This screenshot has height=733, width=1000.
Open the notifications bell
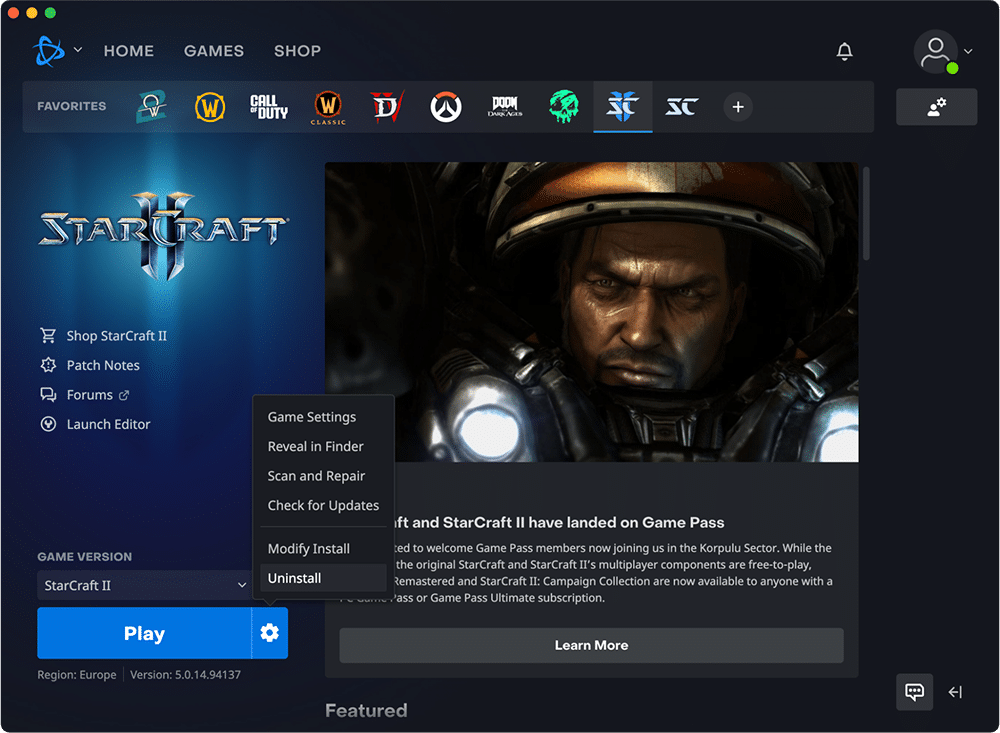(x=844, y=51)
